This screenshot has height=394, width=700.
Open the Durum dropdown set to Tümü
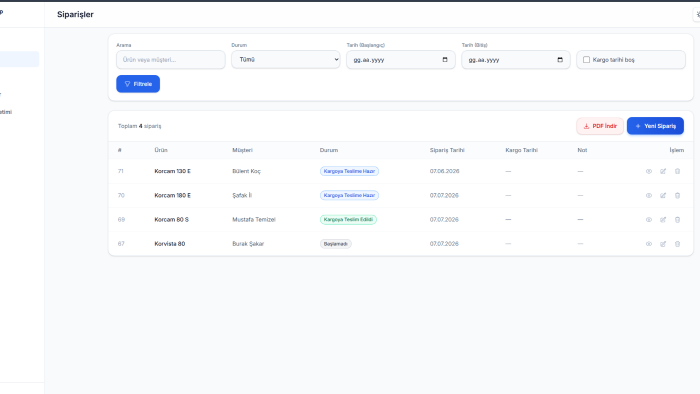point(286,59)
